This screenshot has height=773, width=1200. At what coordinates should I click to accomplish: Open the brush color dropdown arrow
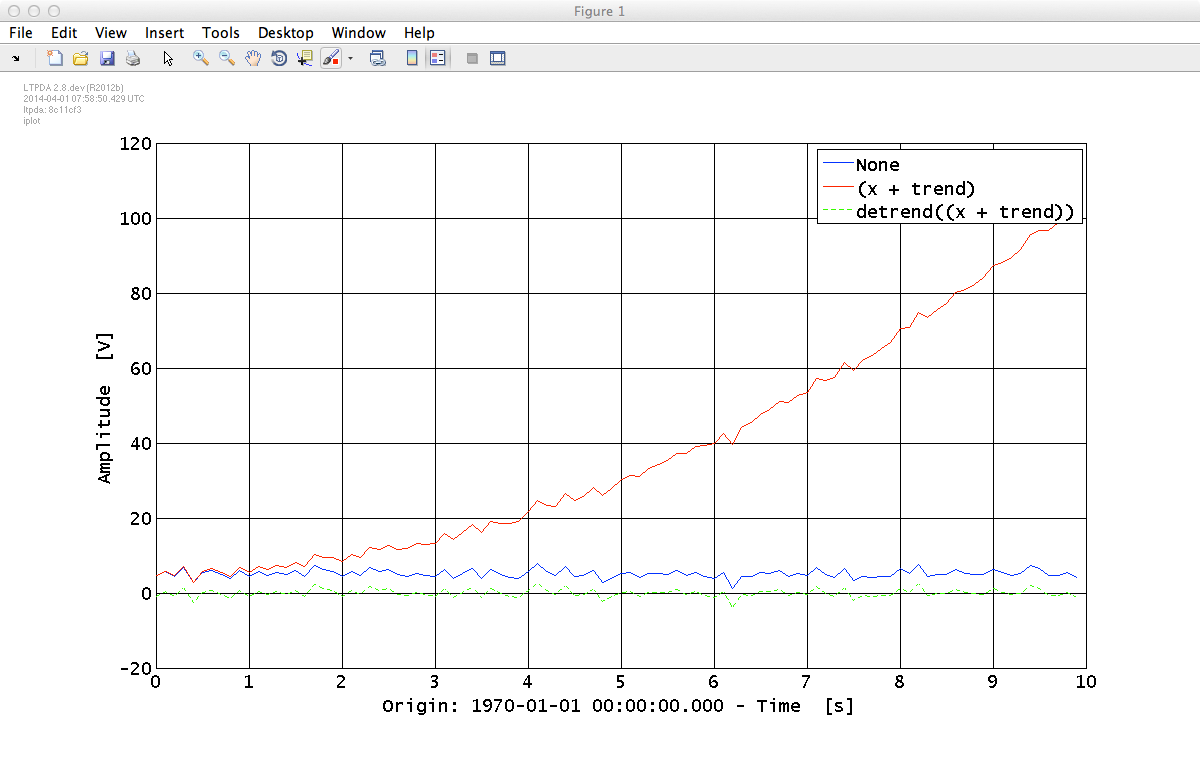tap(350, 59)
